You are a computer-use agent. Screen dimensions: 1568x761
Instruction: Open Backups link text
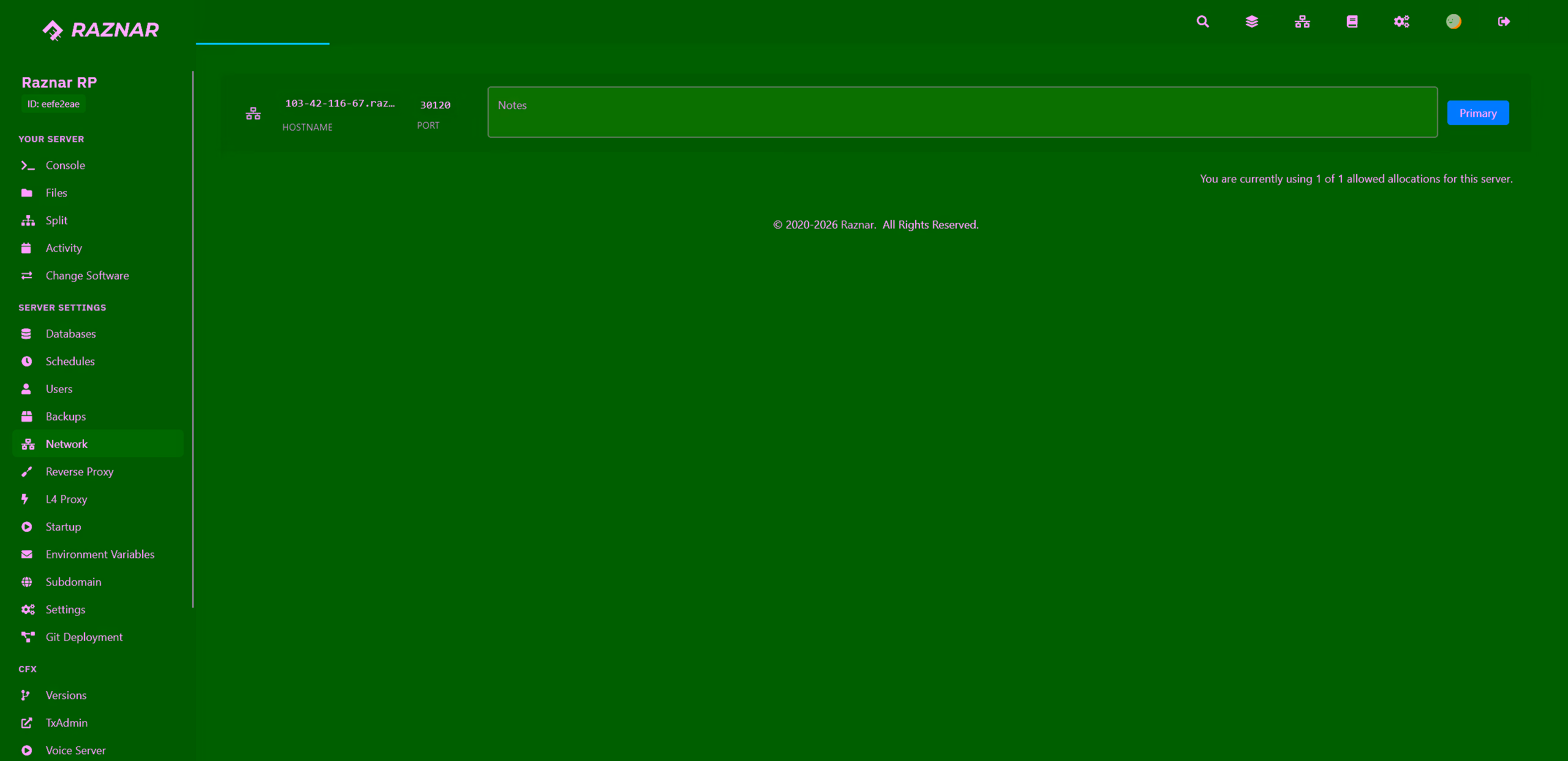pos(66,417)
